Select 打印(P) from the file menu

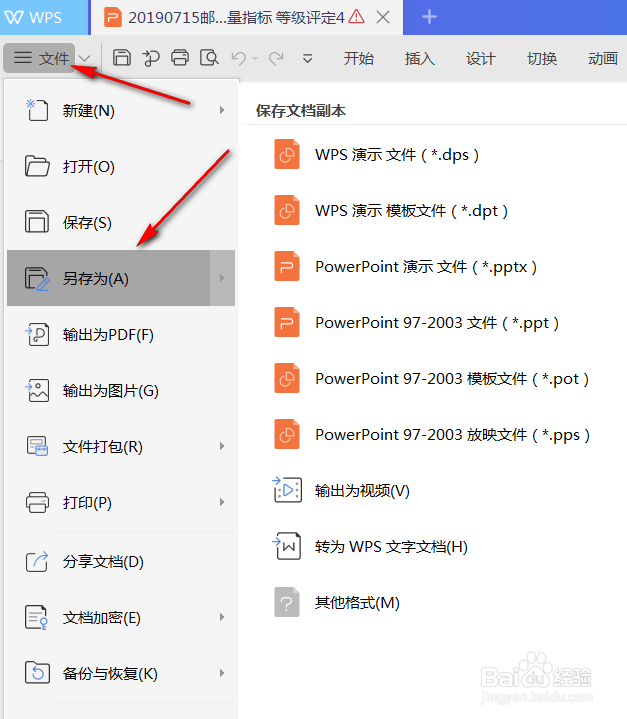tap(121, 503)
